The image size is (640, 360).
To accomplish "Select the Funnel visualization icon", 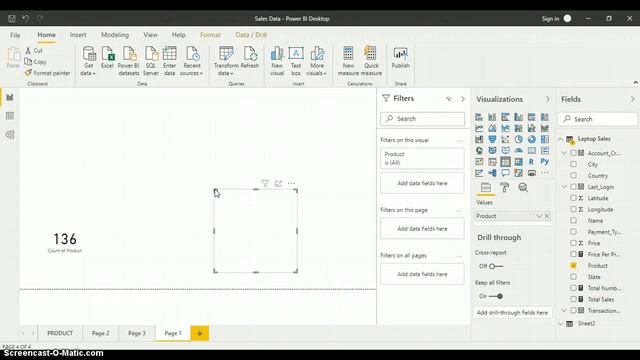I will (x=492, y=139).
